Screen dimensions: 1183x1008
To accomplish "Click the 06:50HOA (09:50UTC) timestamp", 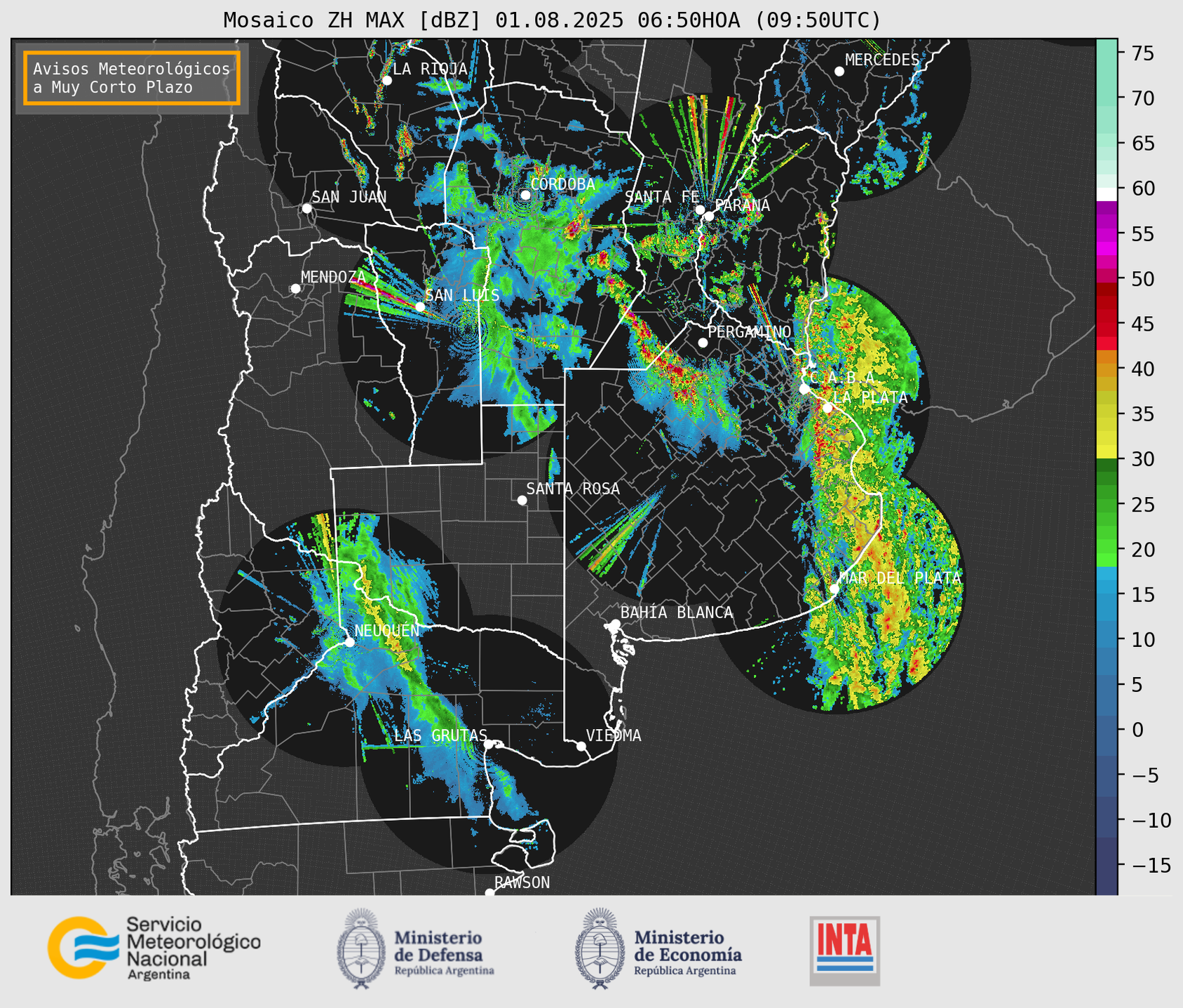I will [x=759, y=20].
